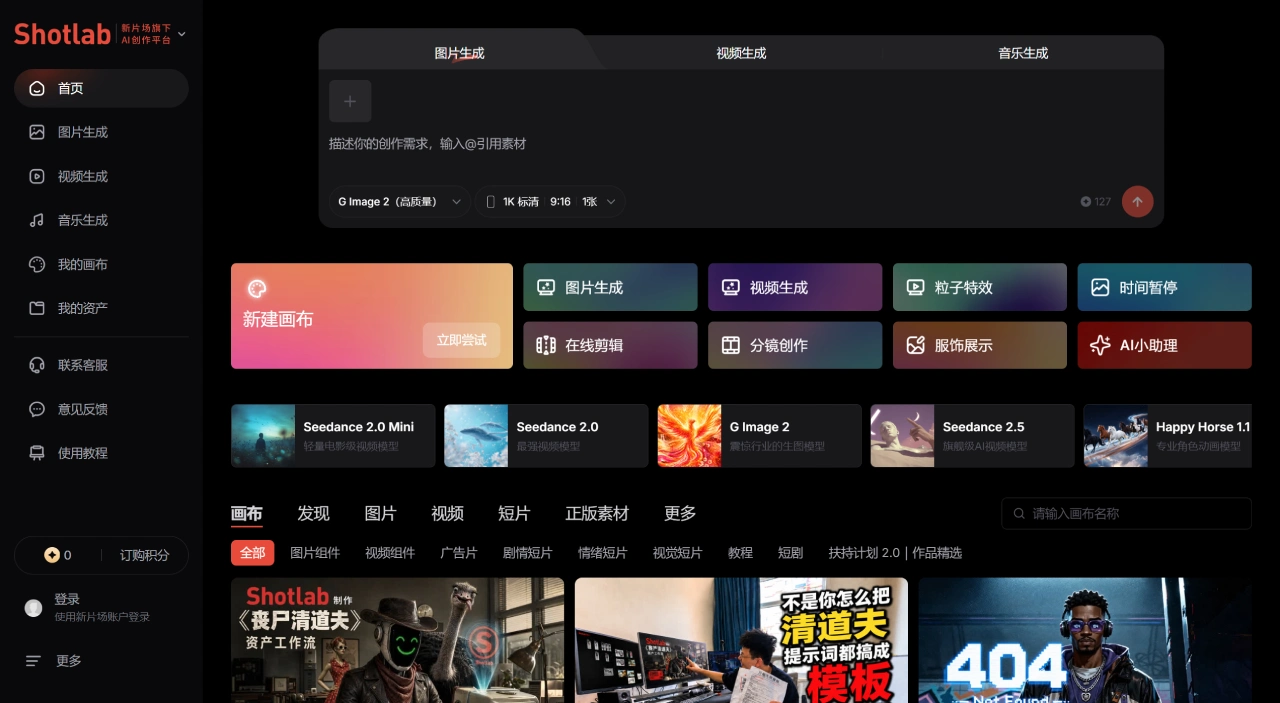
Task: Click the headset icon for 联系客服
Action: [37, 365]
